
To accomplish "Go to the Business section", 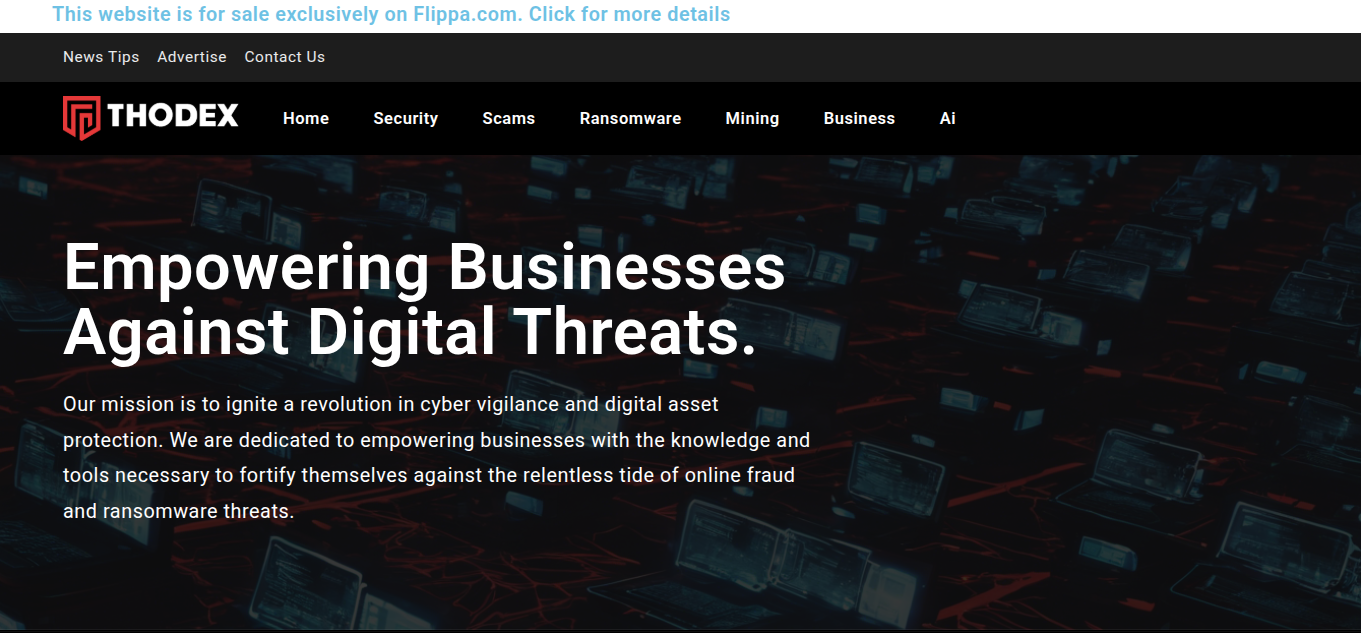I will click(x=859, y=118).
